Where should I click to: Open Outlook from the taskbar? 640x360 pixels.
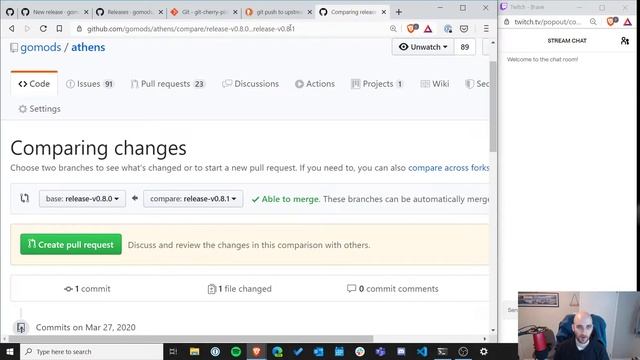[x=318, y=351]
